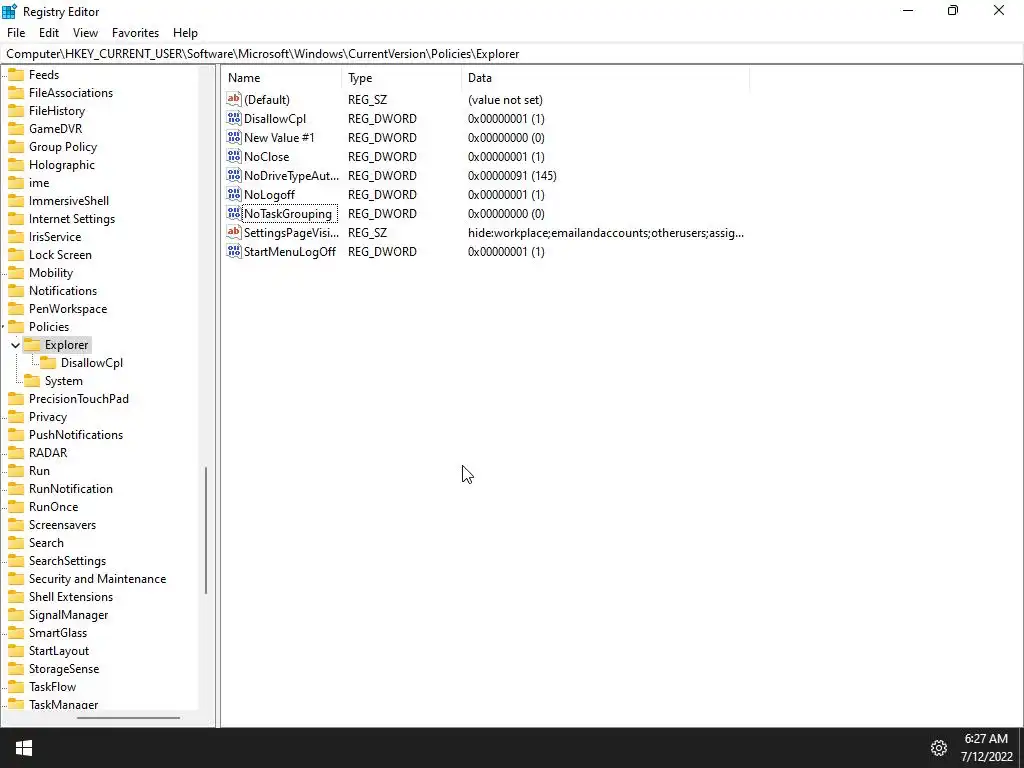Select the StartLayout key
1024x768 pixels.
[x=59, y=650]
